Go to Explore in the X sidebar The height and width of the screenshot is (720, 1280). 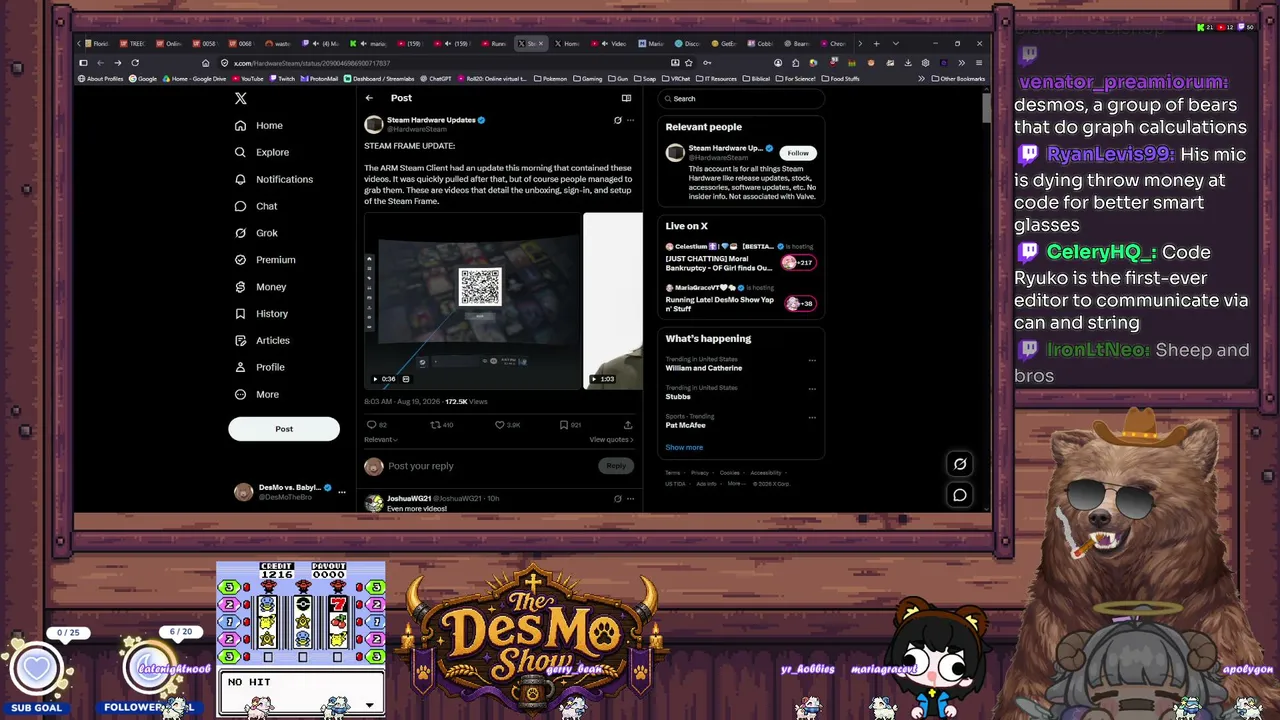click(x=262, y=152)
